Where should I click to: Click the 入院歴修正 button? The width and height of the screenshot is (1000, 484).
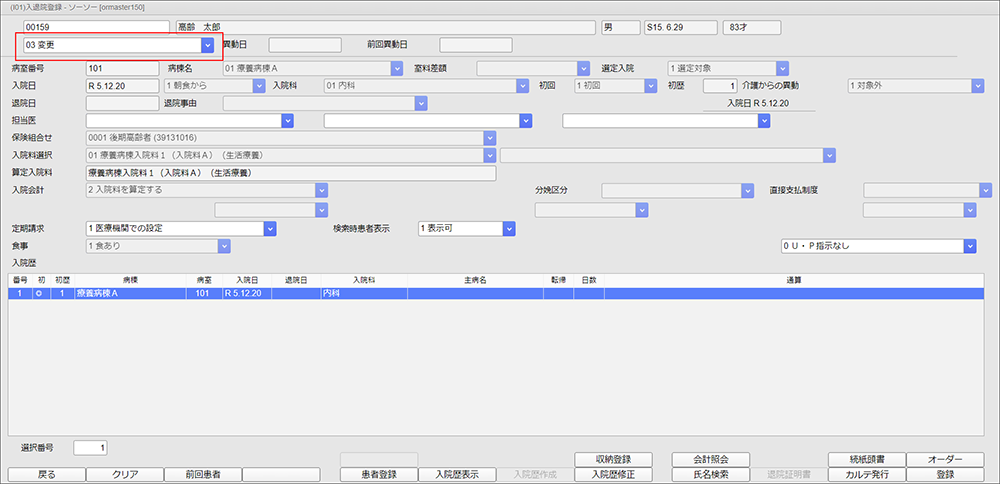click(615, 474)
